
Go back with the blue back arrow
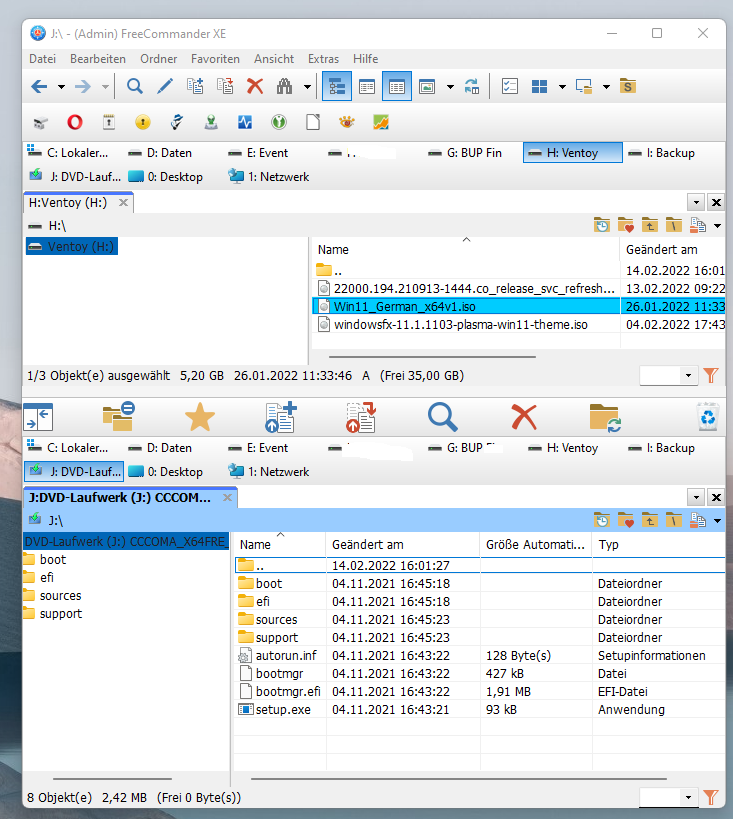click(39, 86)
